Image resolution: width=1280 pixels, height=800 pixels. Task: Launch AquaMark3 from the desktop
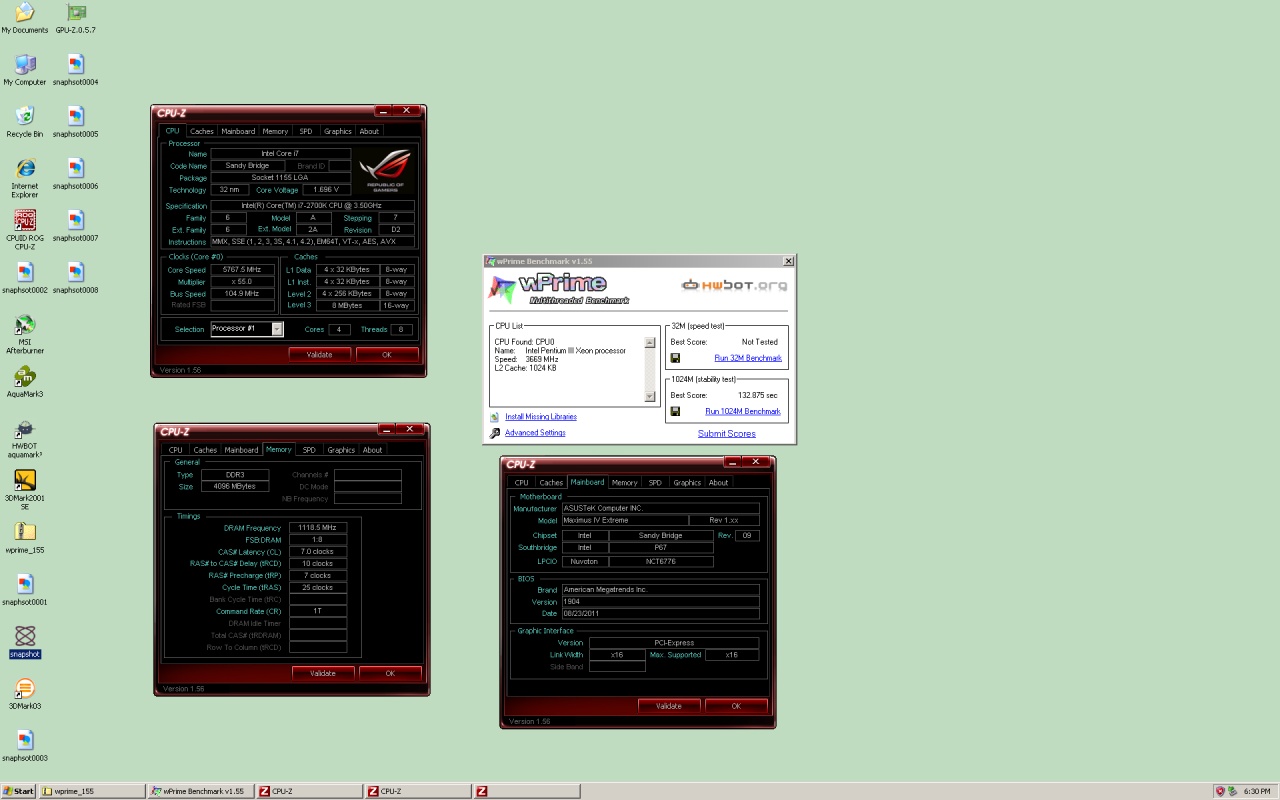(x=25, y=378)
